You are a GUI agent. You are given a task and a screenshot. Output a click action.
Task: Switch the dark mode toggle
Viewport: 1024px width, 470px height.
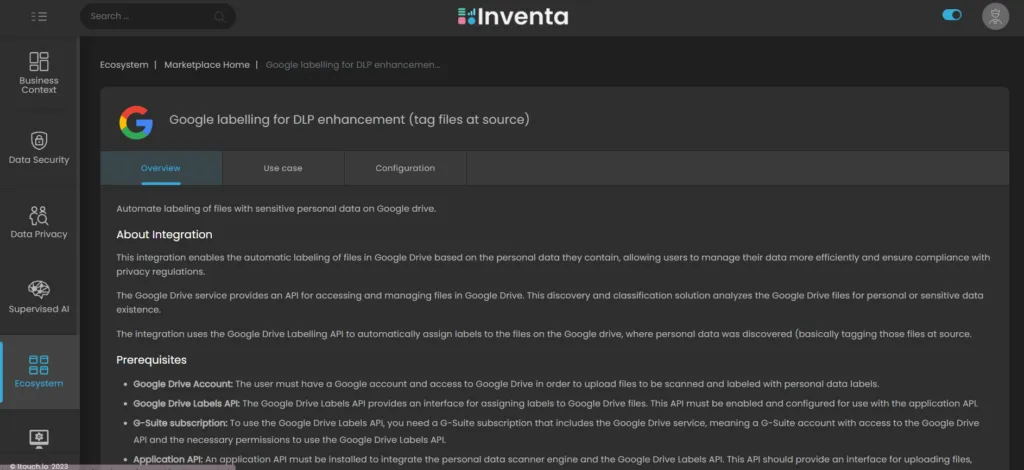[952, 15]
